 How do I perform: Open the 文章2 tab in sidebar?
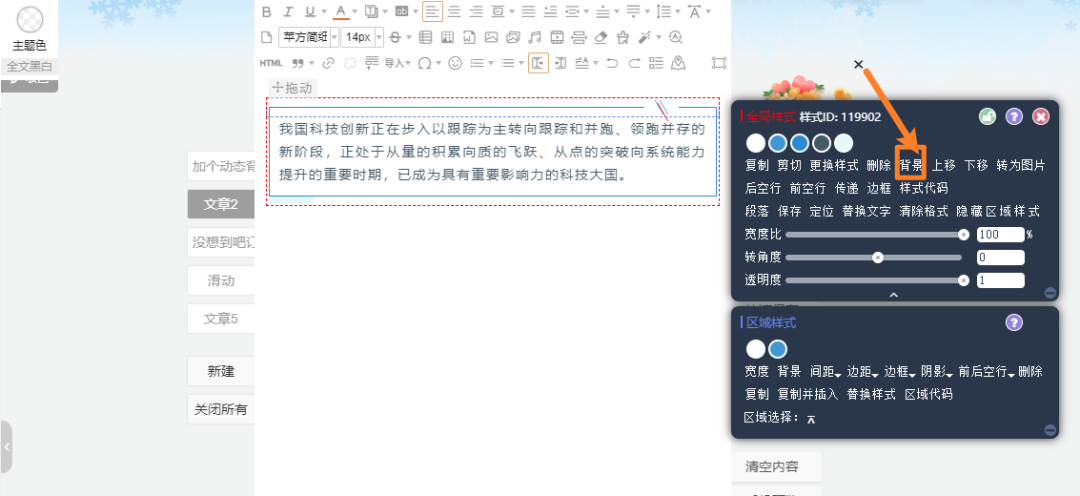coord(221,205)
